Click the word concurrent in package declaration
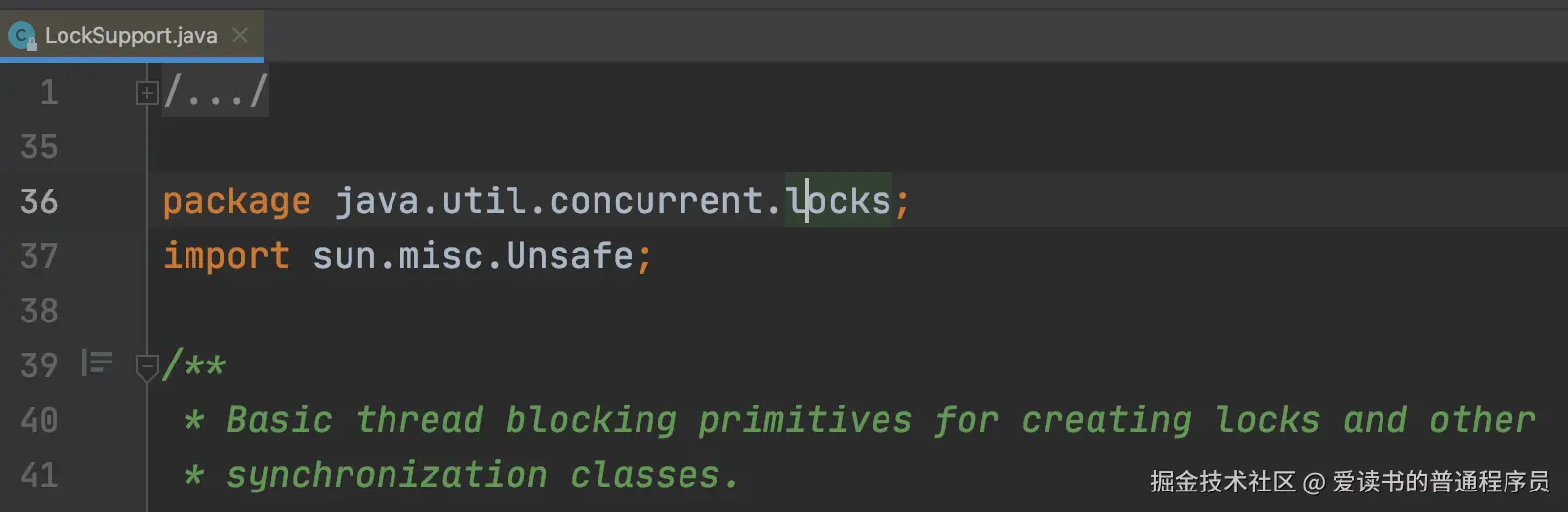The height and width of the screenshot is (512, 1568). tap(656, 201)
